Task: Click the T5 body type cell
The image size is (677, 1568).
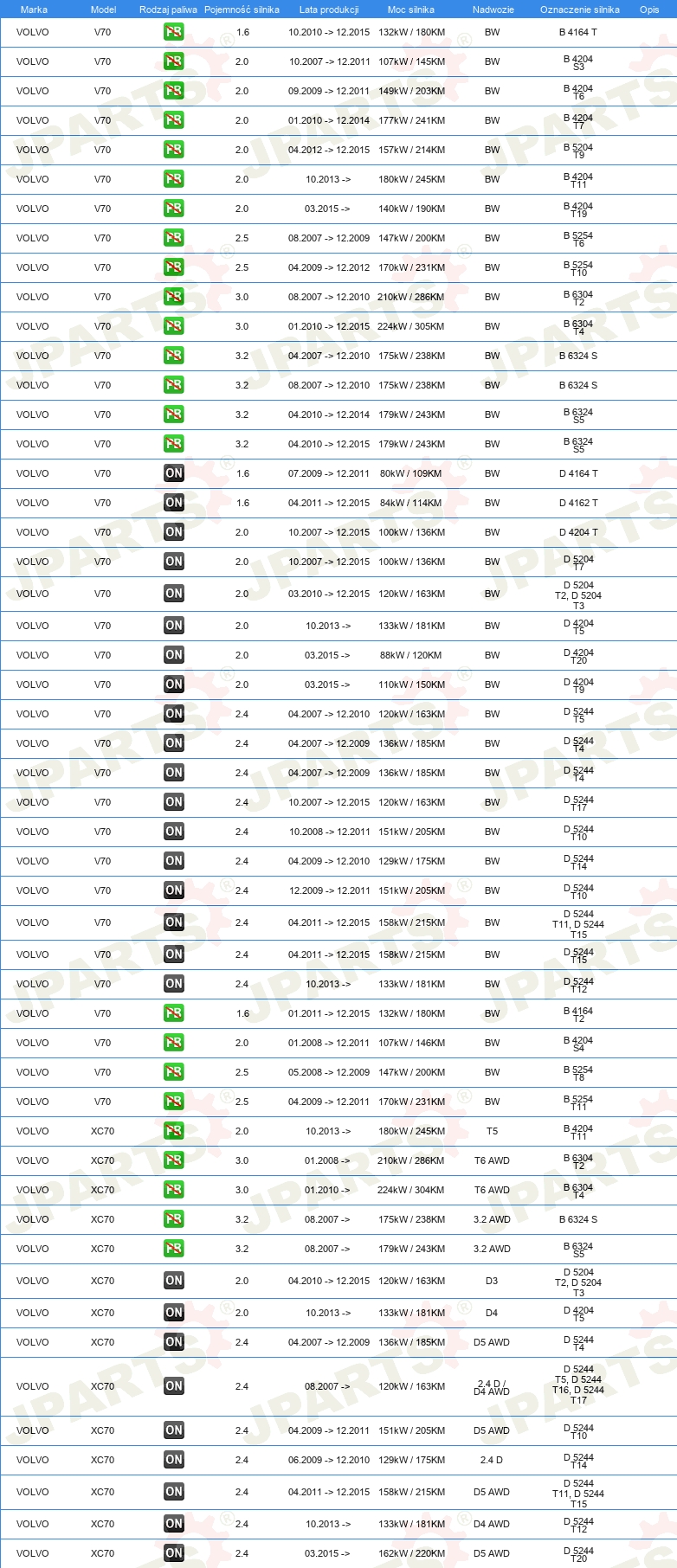Action: [x=492, y=1131]
